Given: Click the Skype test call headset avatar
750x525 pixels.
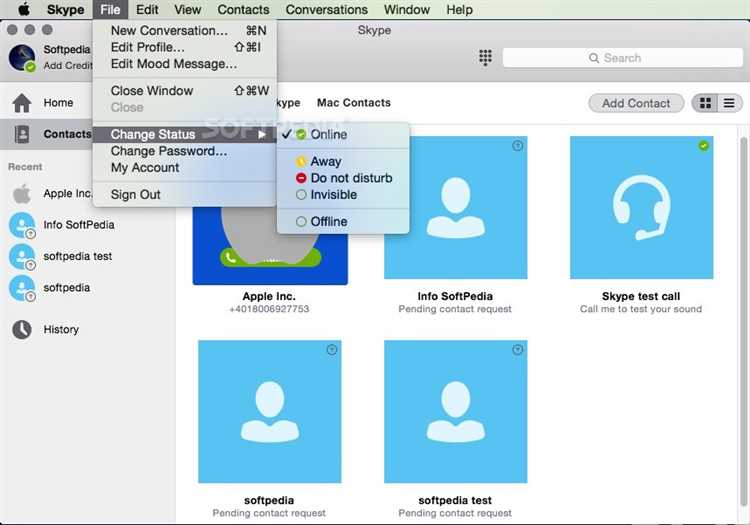Looking at the screenshot, I should (641, 207).
